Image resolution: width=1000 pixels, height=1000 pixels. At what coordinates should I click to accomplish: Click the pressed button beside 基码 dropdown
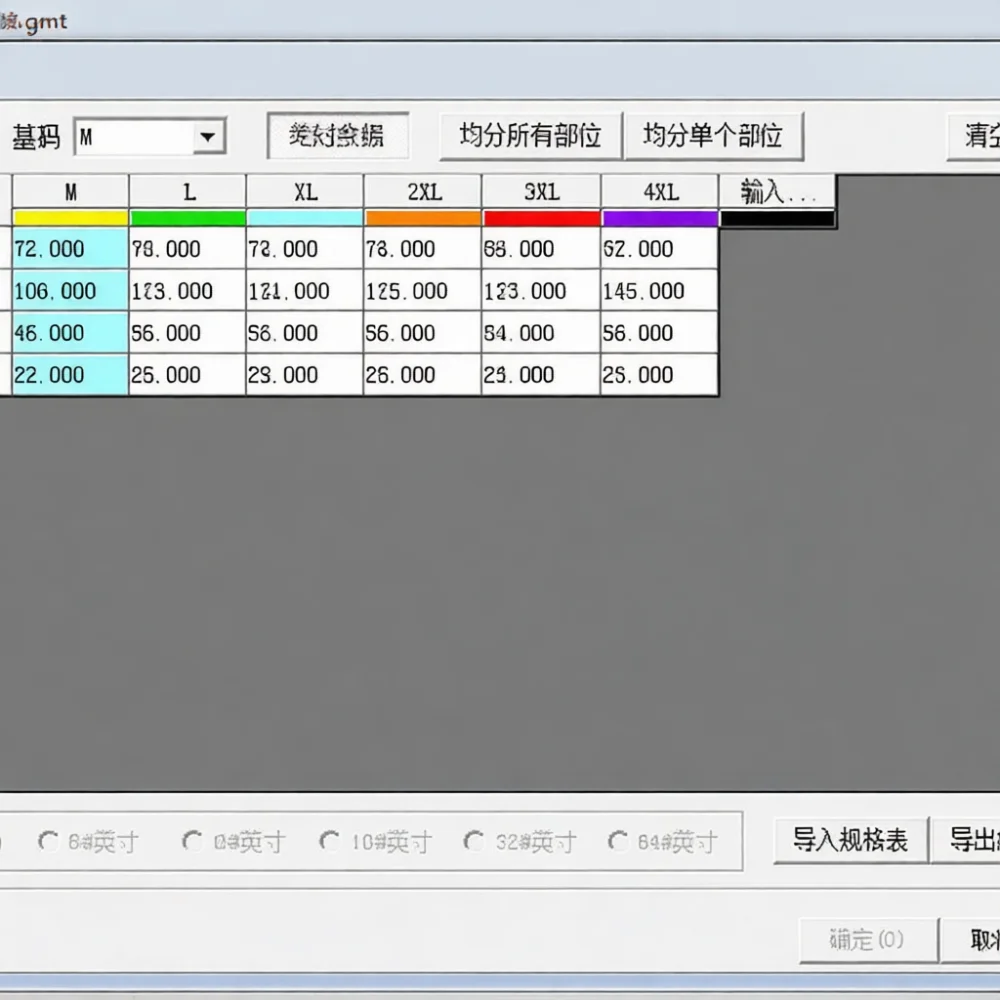point(338,136)
